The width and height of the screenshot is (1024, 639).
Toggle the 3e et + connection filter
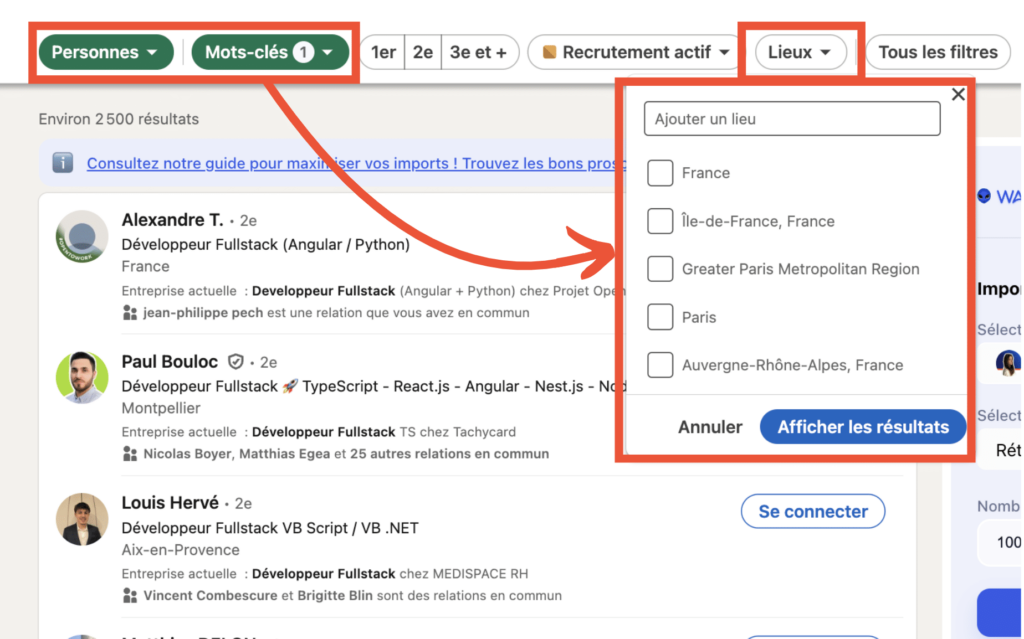479,52
